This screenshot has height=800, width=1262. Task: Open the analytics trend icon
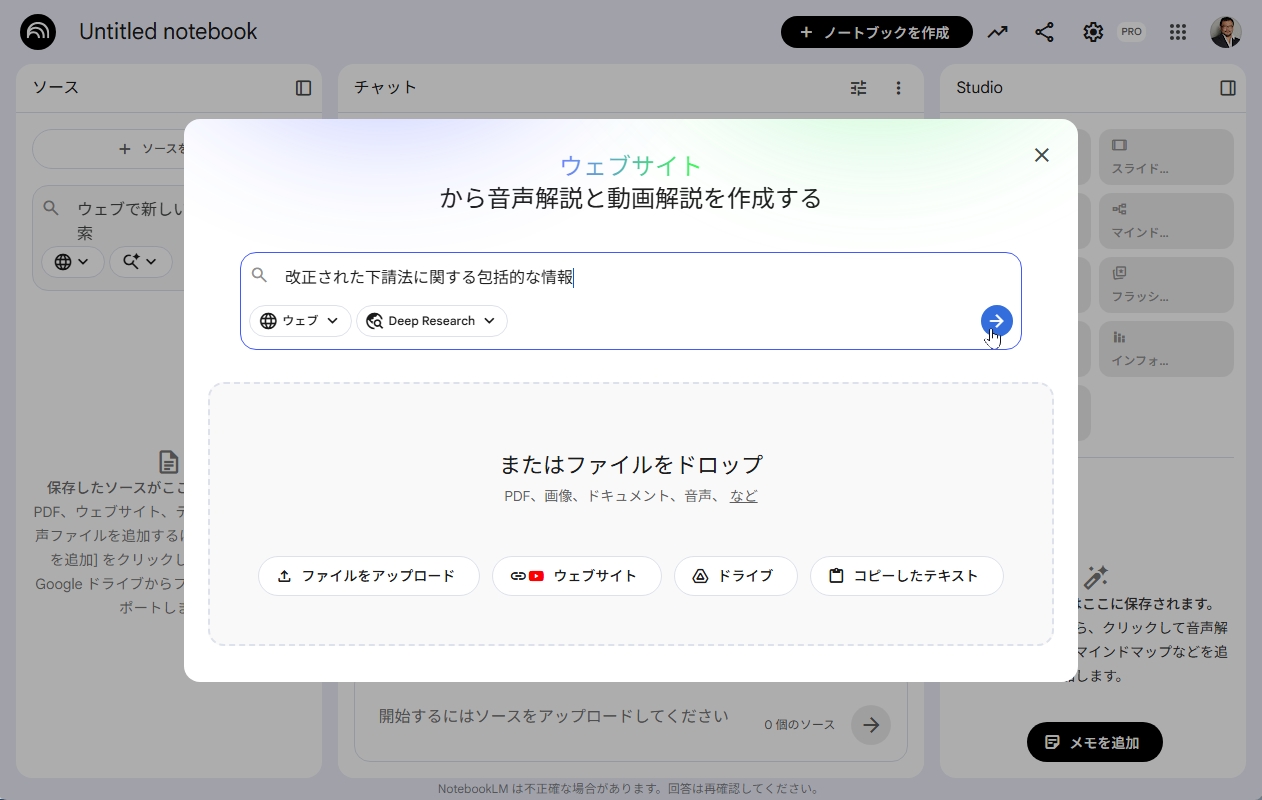pyautogui.click(x=997, y=32)
